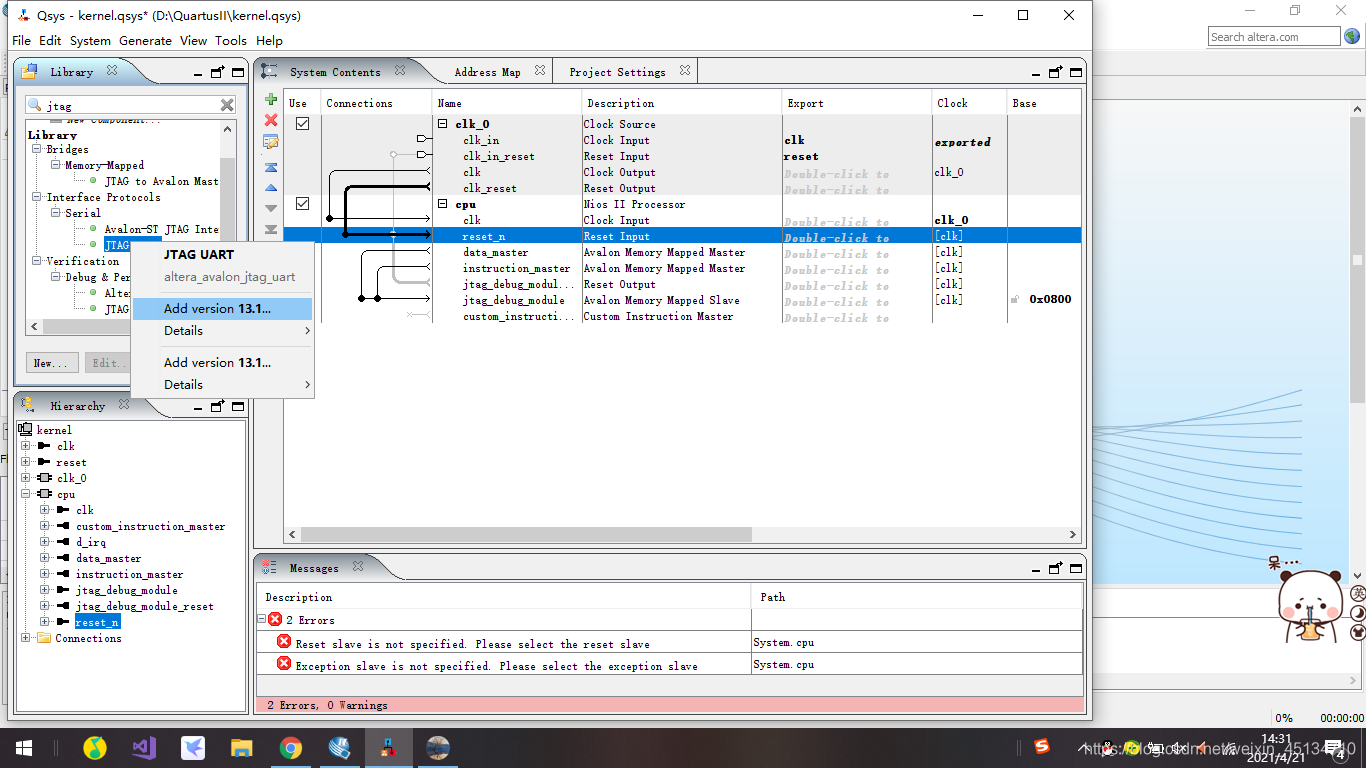Click the Windows Start button
Screen dimensions: 1366x768
click(24, 748)
